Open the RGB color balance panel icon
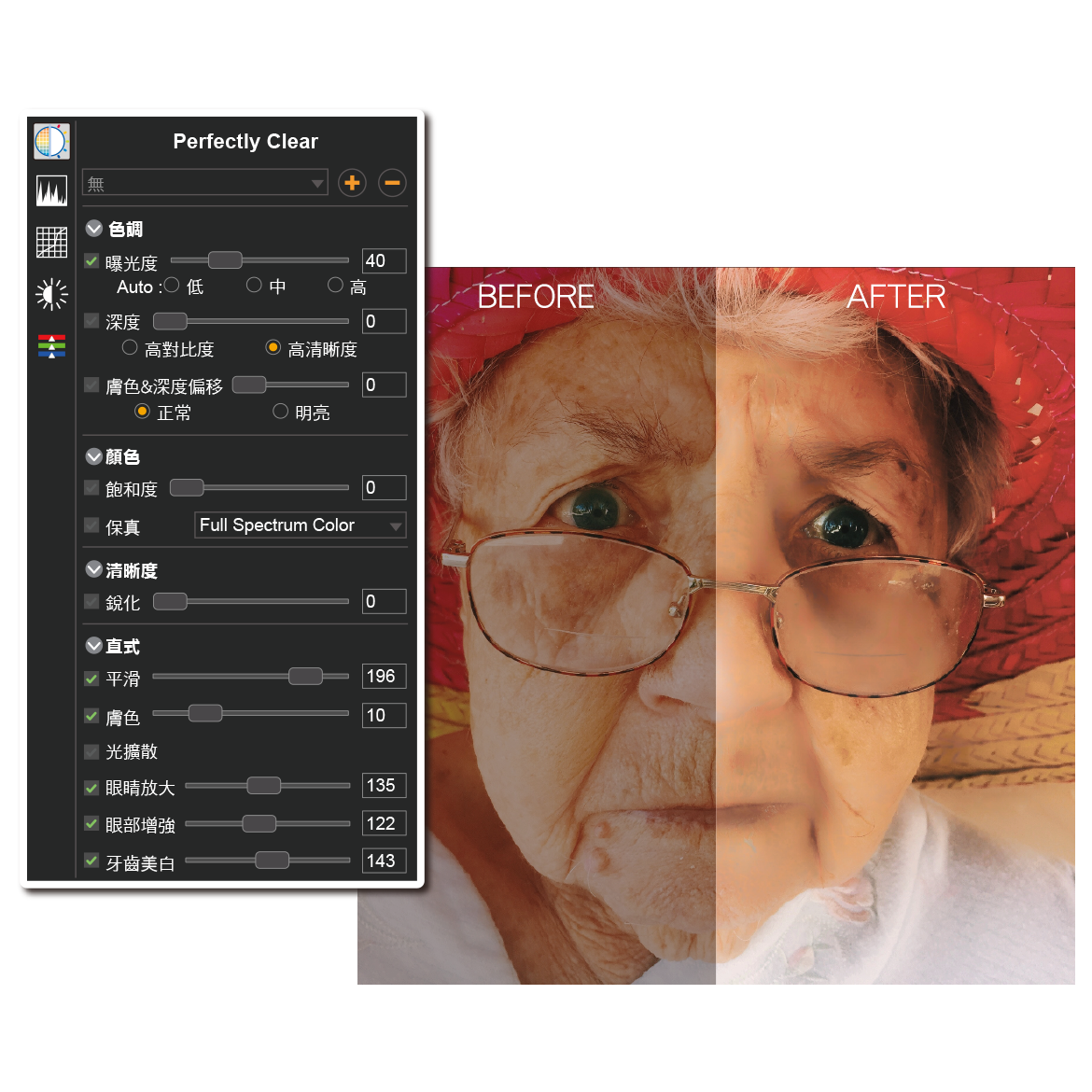Image resolution: width=1092 pixels, height=1092 pixels. click(x=51, y=345)
